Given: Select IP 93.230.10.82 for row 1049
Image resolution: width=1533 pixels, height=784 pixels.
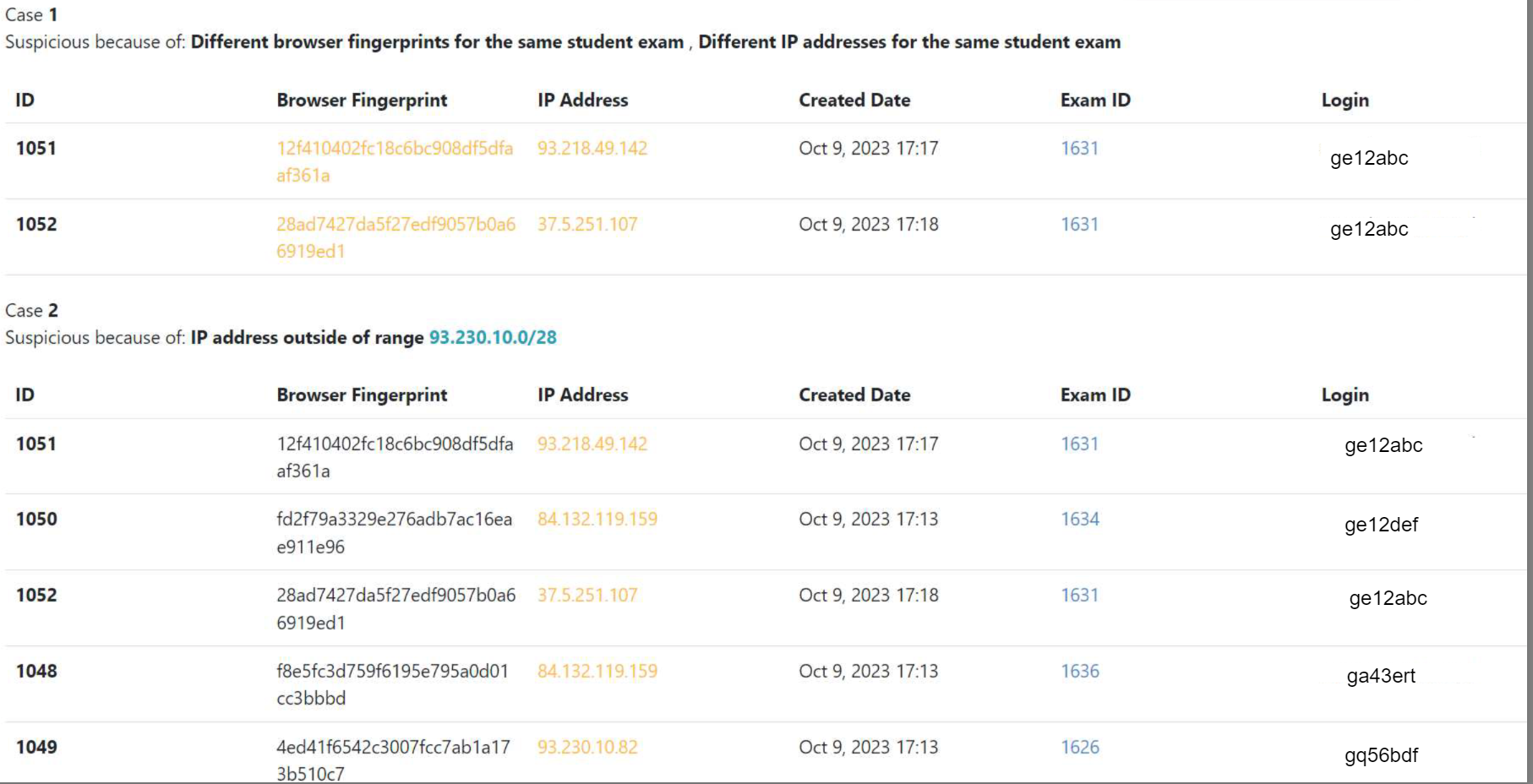Looking at the screenshot, I should tap(587, 747).
